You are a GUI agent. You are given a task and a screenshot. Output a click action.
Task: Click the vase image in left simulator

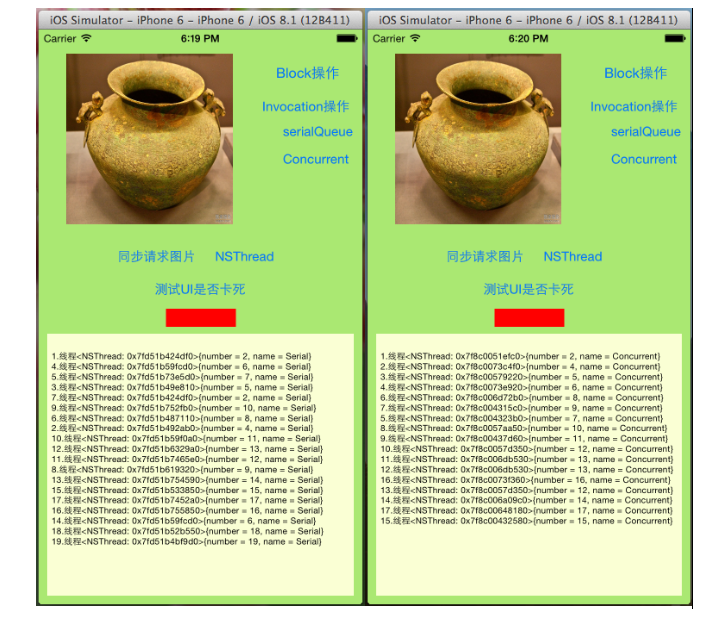(x=150, y=139)
